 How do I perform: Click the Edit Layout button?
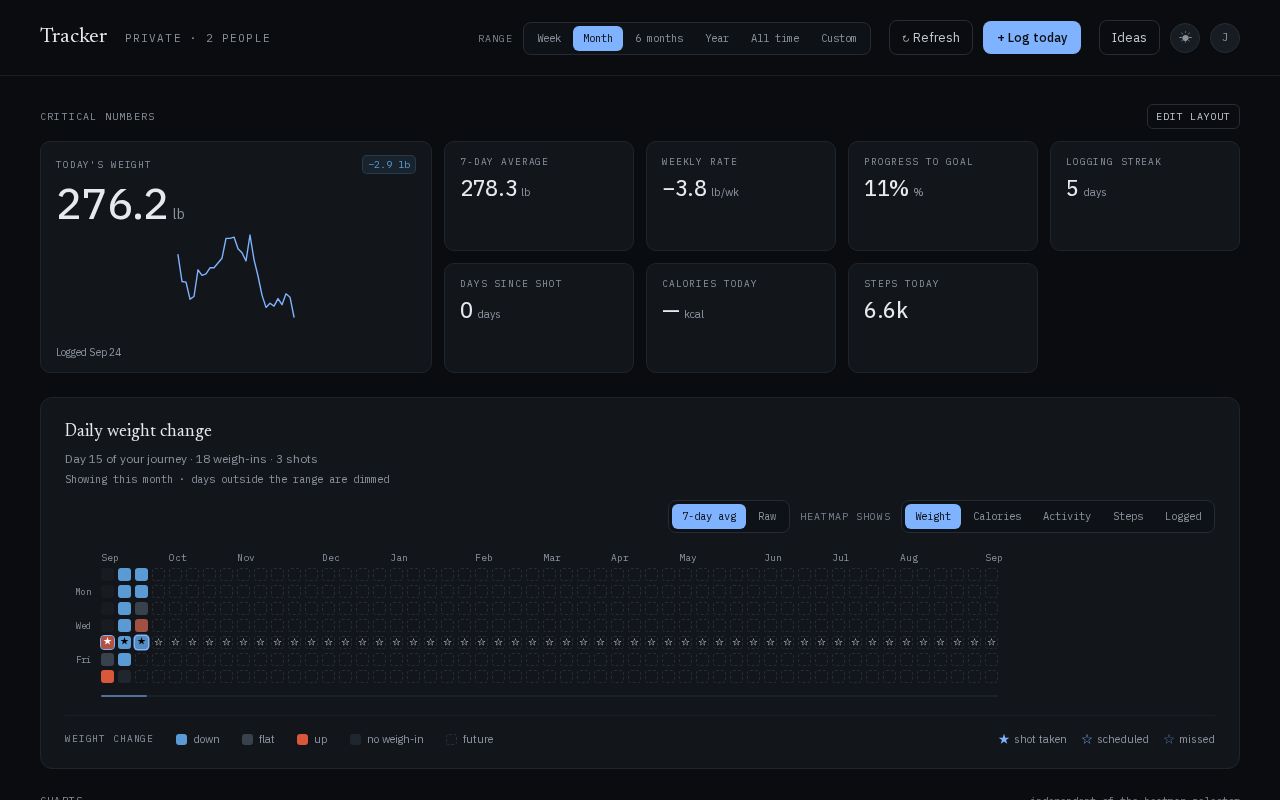(1193, 116)
